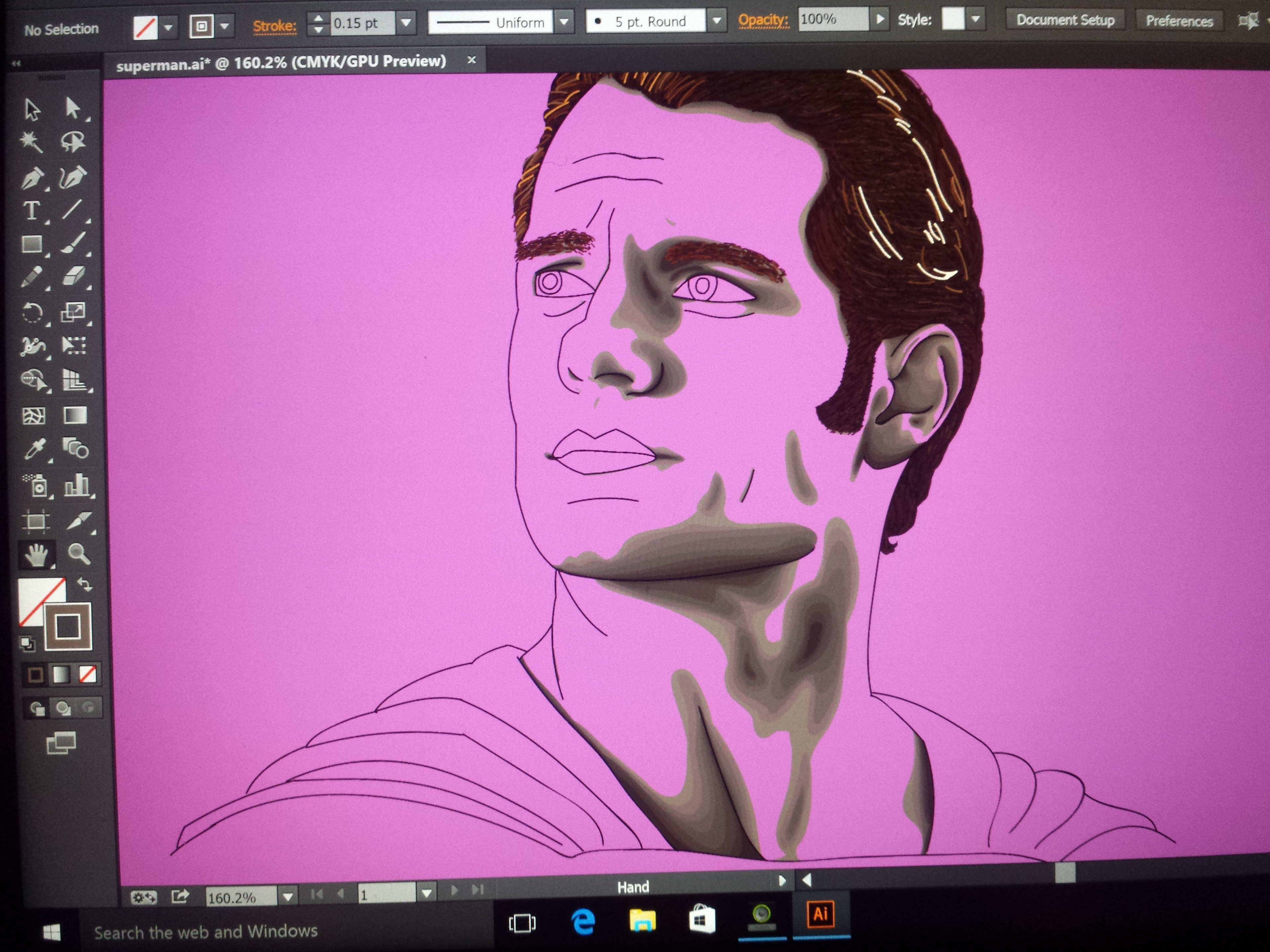
Task: Select the Mesh tool
Action: [33, 416]
